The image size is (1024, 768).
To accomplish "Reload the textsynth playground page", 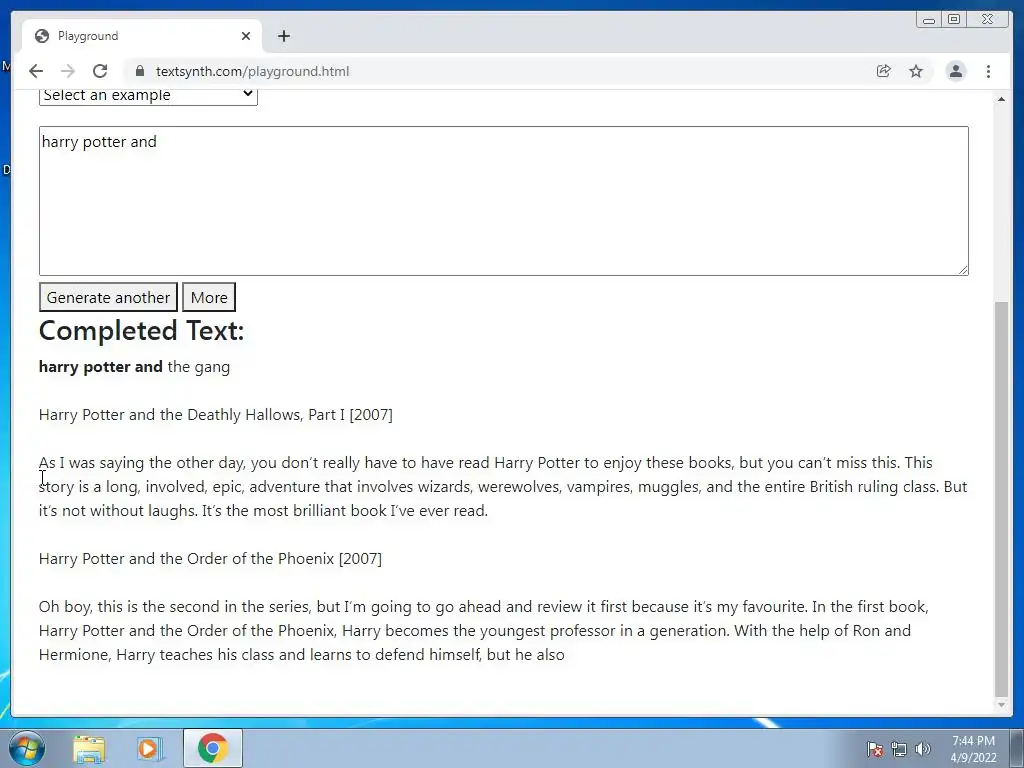I will [100, 71].
